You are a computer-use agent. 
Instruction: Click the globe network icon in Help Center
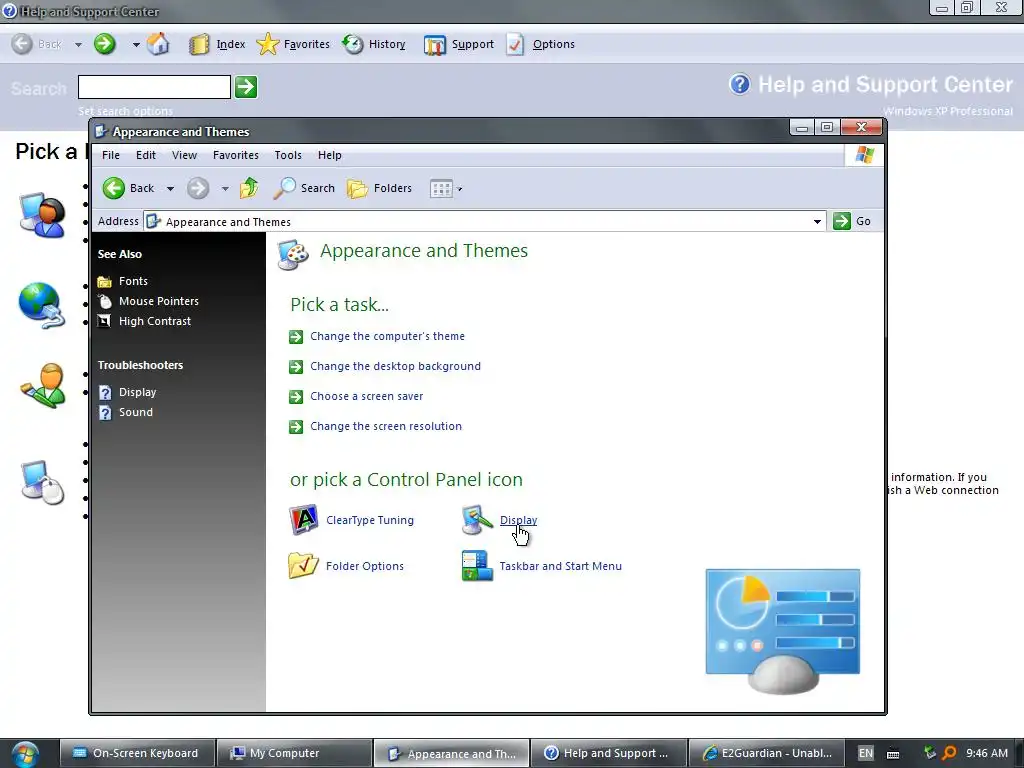41,305
